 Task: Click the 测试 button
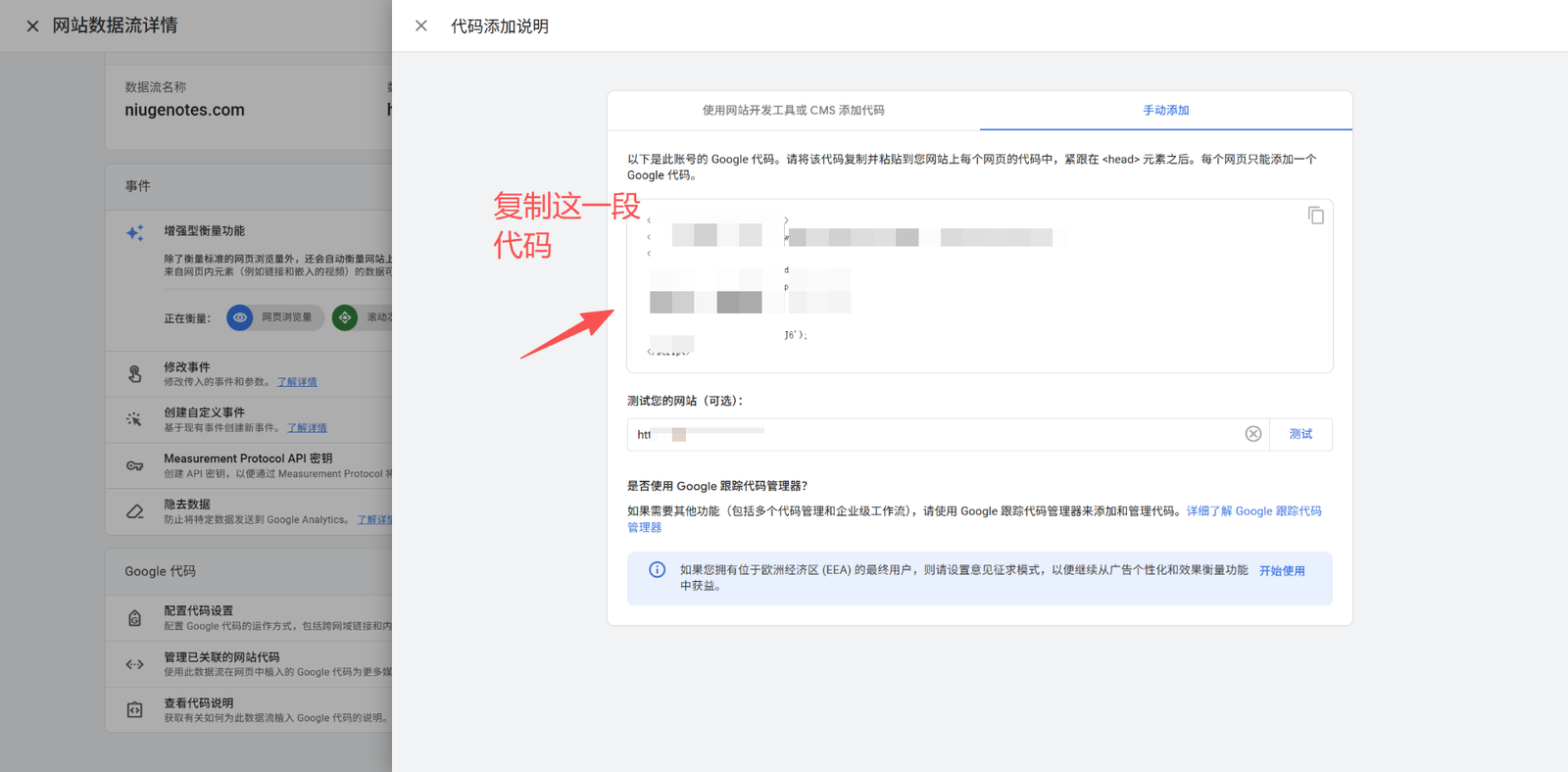click(1300, 434)
